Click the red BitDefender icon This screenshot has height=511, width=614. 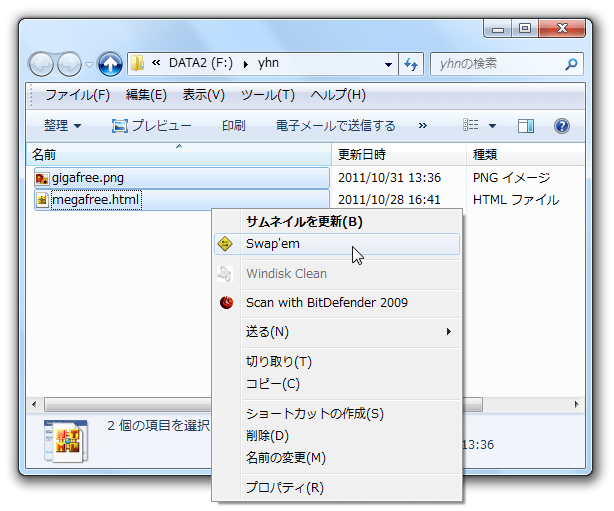click(x=226, y=303)
